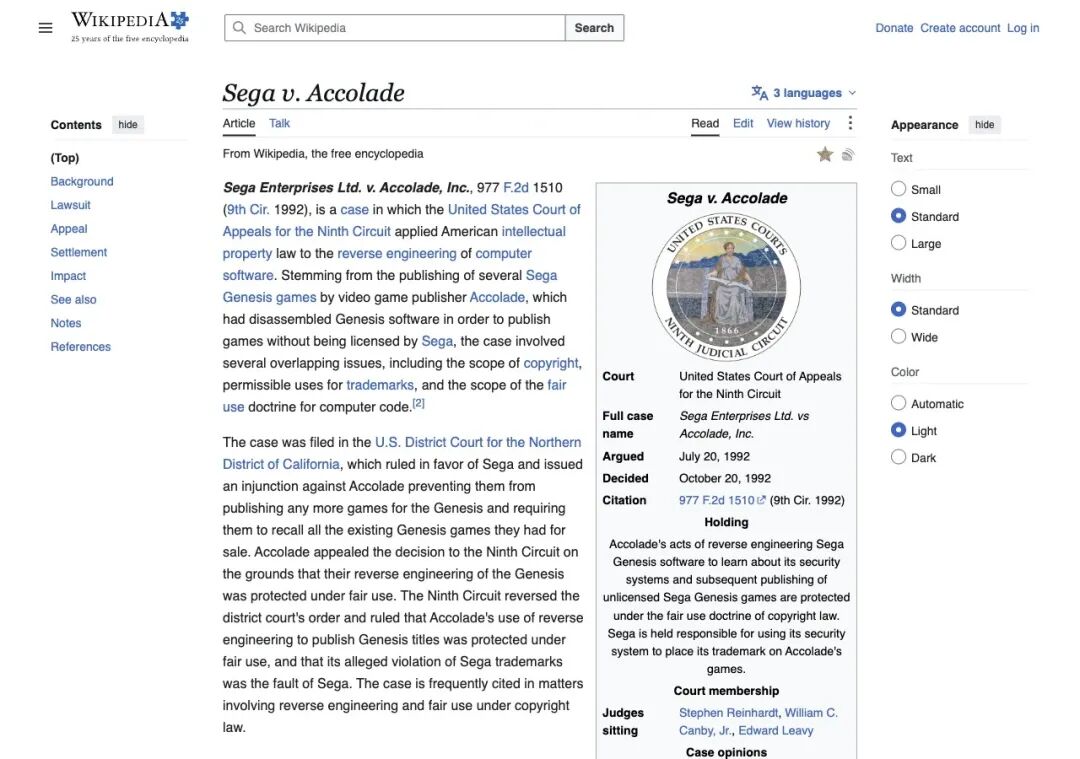Click the external link icon after 977 F.2d 1510

(x=761, y=500)
